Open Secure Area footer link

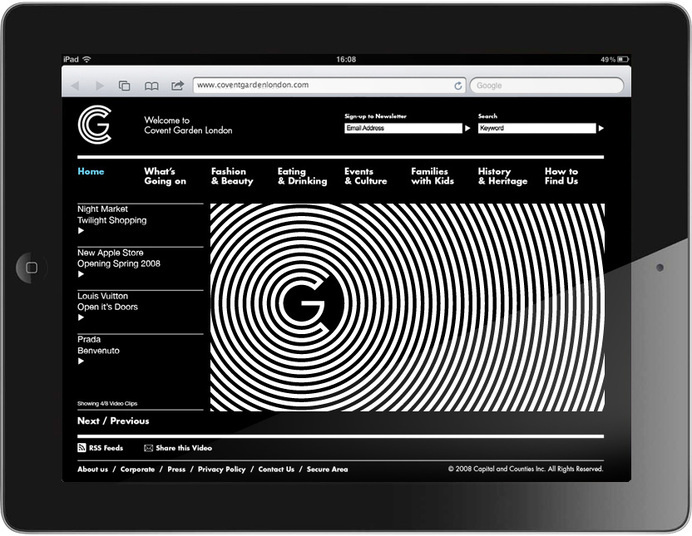click(327, 469)
